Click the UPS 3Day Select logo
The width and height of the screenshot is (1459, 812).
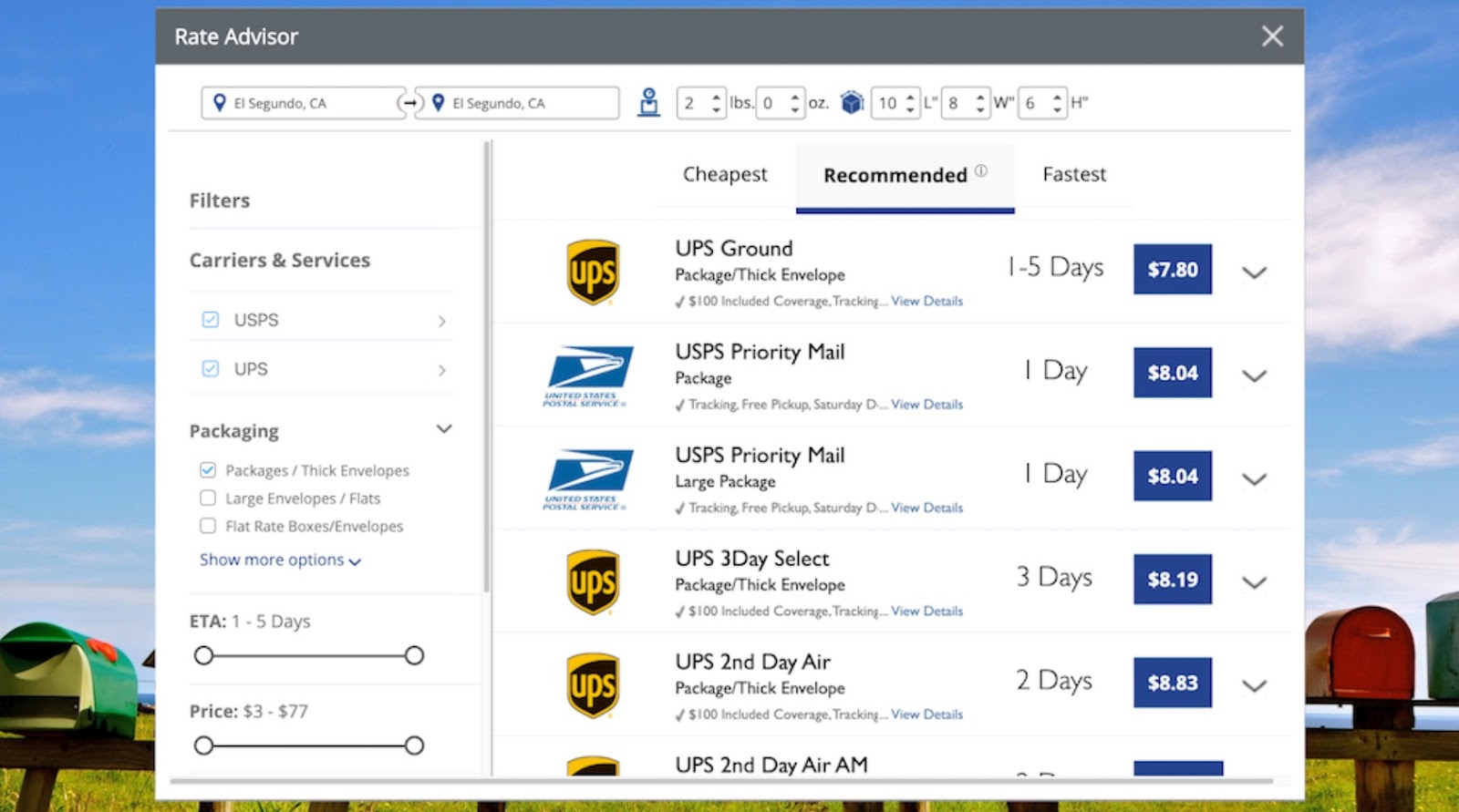(593, 581)
